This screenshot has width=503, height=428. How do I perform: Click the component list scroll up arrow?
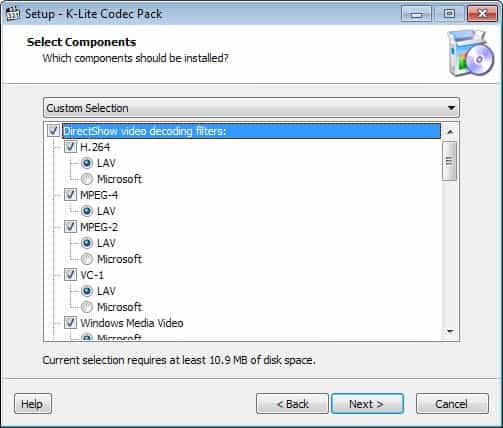coord(450,132)
